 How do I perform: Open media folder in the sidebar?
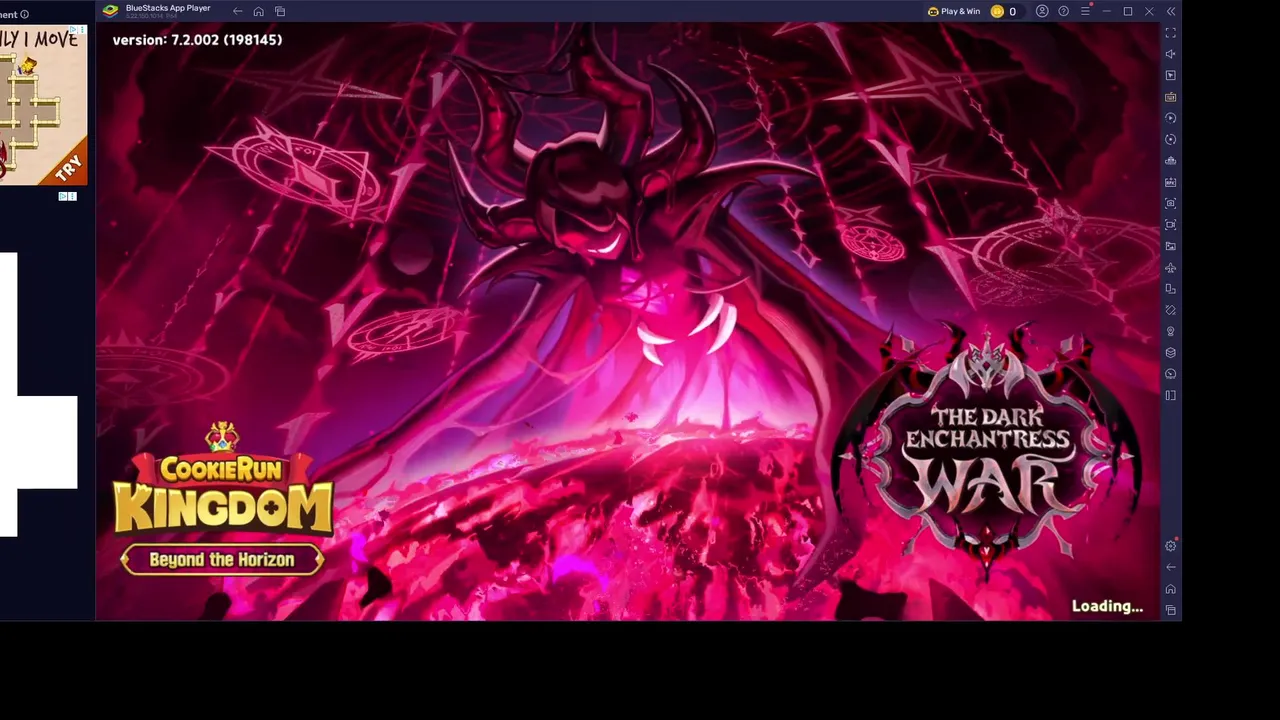[1171, 246]
